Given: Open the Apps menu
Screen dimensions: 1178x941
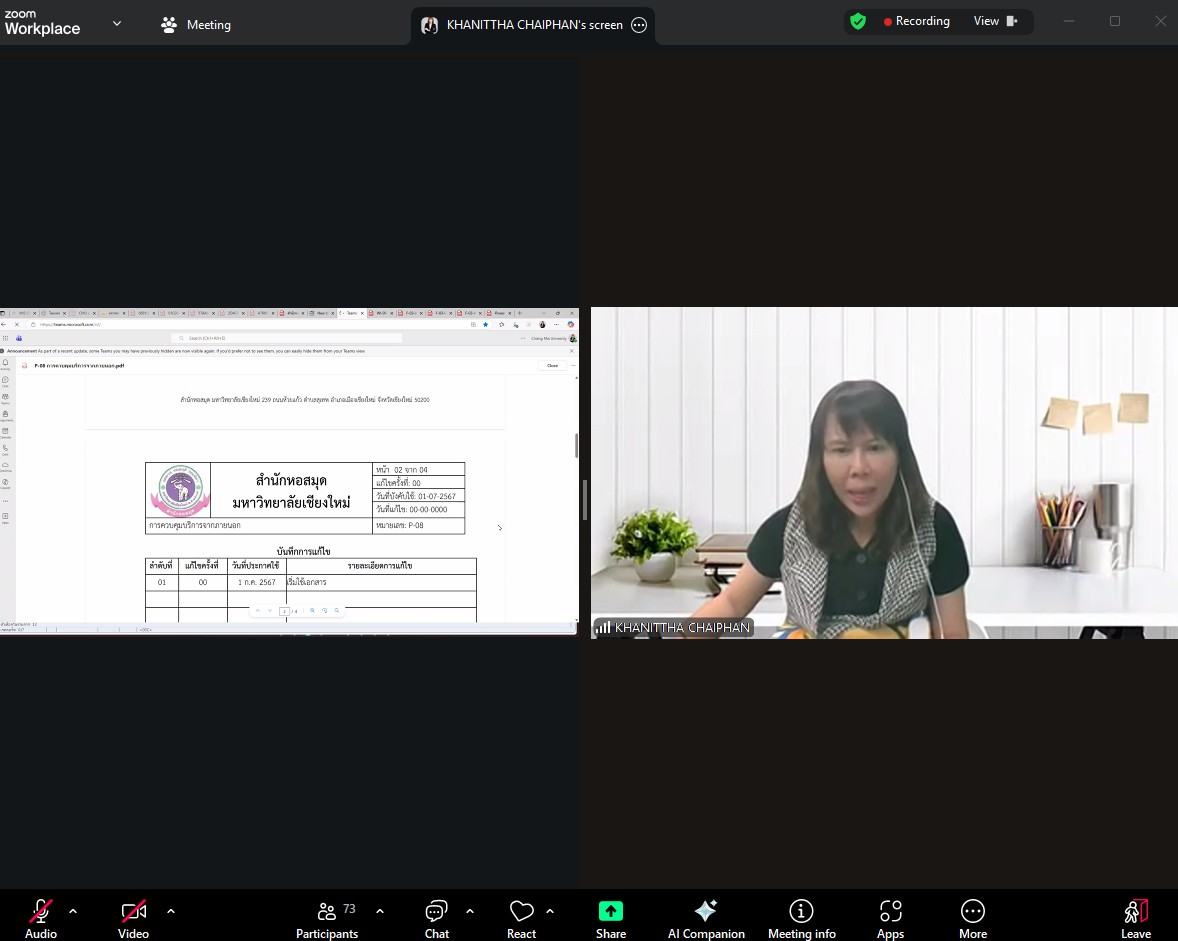Looking at the screenshot, I should (x=890, y=918).
